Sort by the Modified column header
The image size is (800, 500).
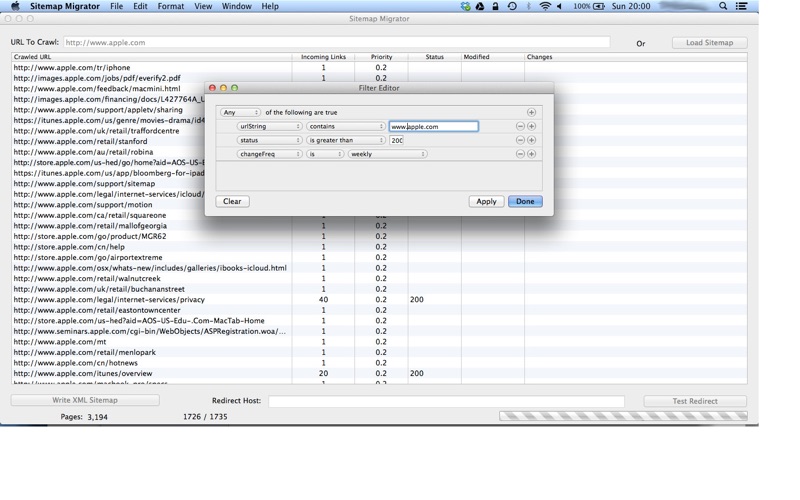pos(492,57)
